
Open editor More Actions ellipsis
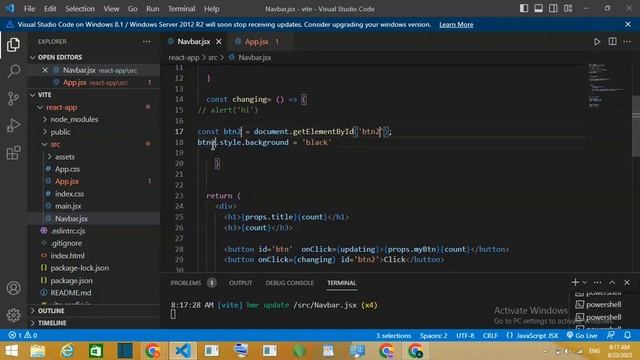tap(627, 42)
